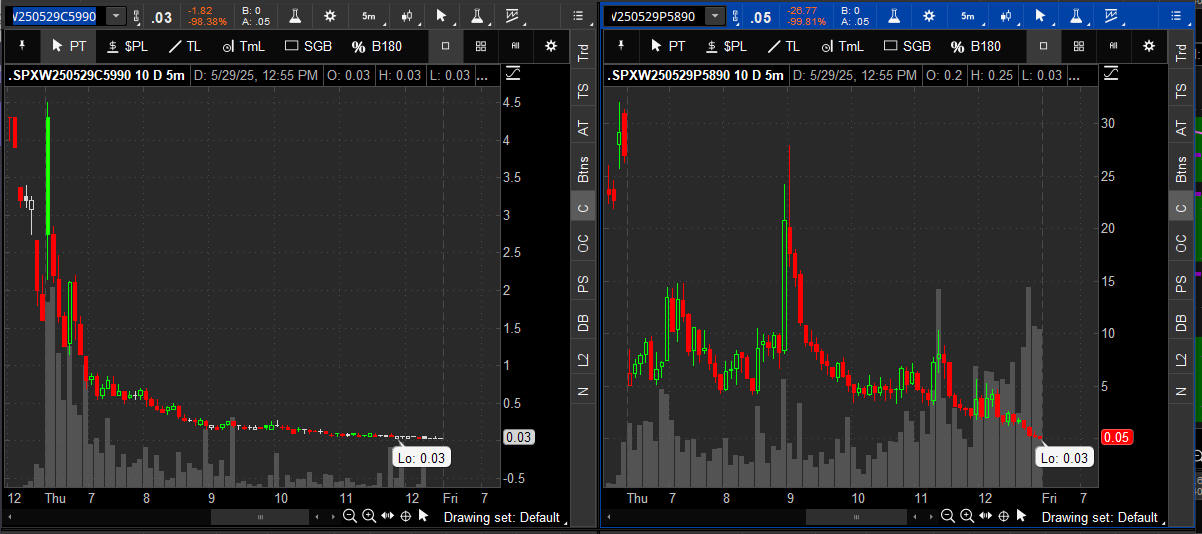
Task: Click the horizontal scrollbar thumb under right chart
Action: pyautogui.click(x=860, y=517)
